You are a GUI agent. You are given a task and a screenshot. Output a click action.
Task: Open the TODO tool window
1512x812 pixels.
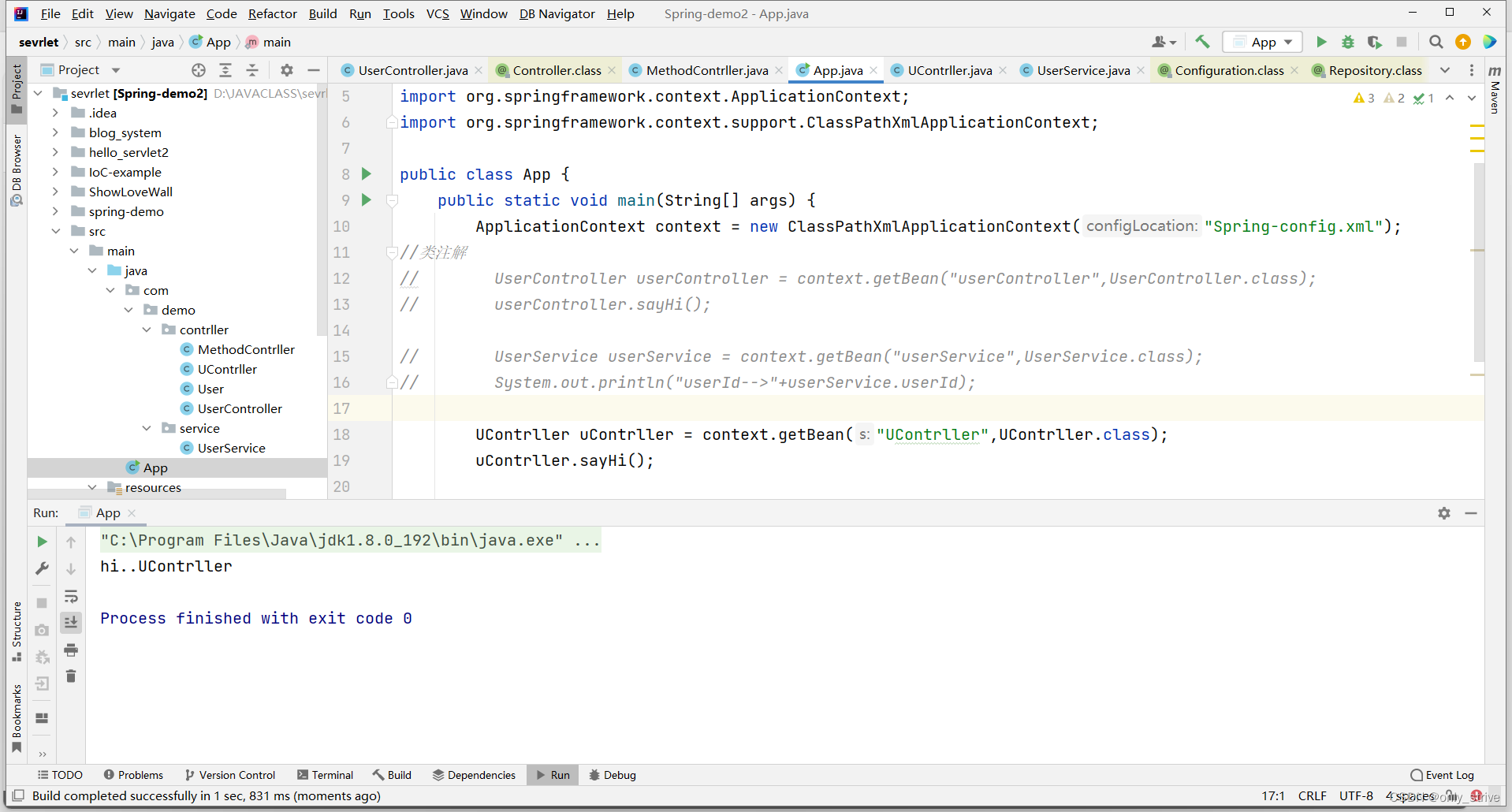[x=60, y=775]
